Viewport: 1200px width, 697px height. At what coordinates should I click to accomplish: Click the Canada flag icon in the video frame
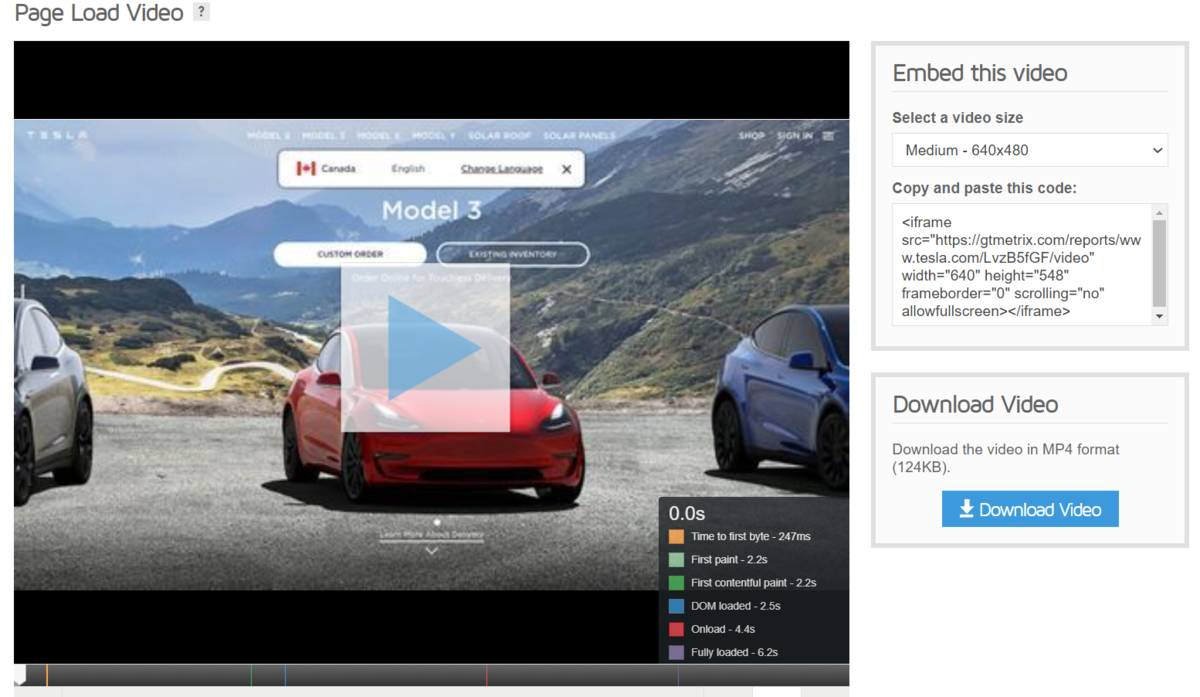306,168
